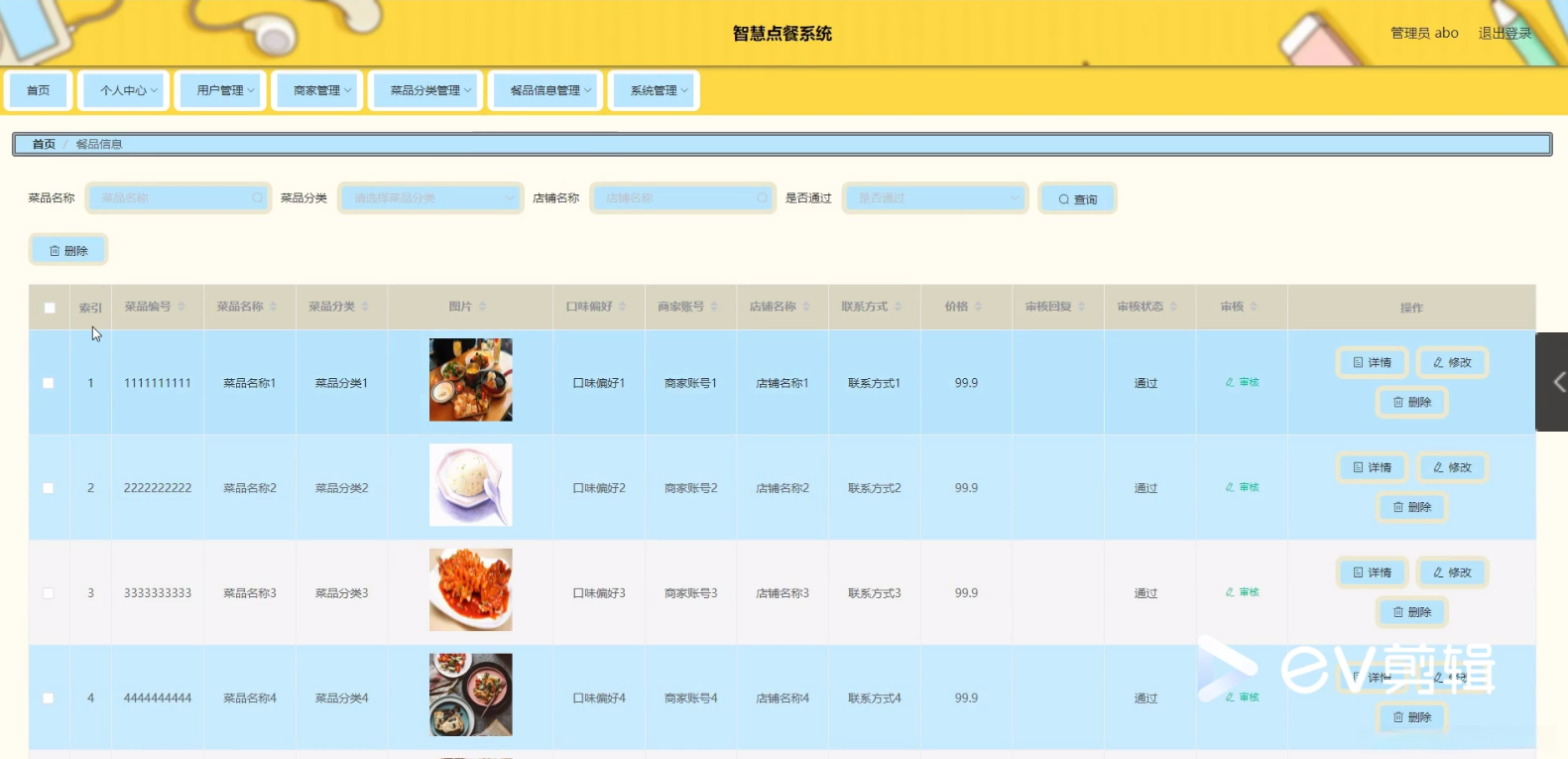Click 退出登录 to log out

pyautogui.click(x=1505, y=33)
